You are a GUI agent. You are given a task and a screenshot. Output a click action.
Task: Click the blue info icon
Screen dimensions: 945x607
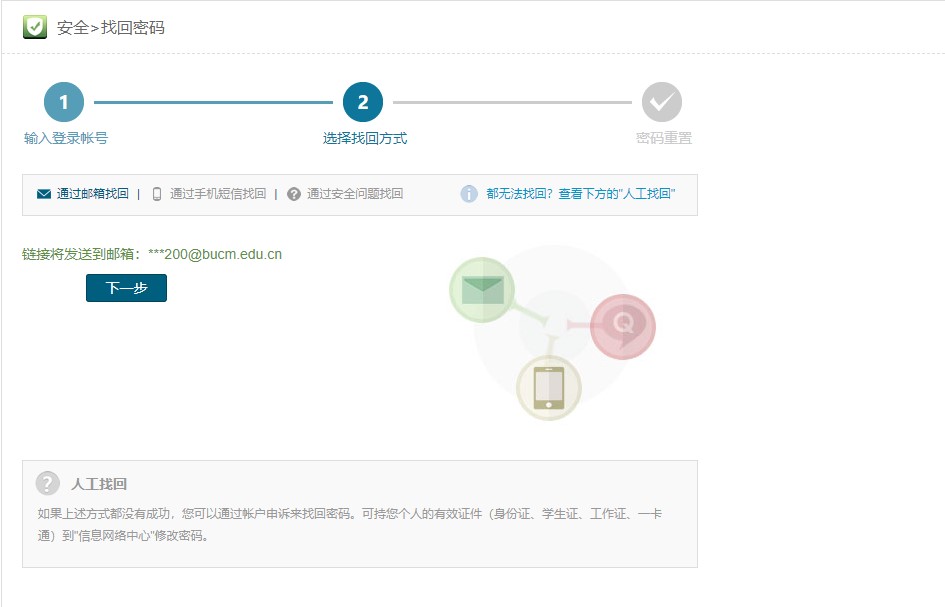click(469, 194)
